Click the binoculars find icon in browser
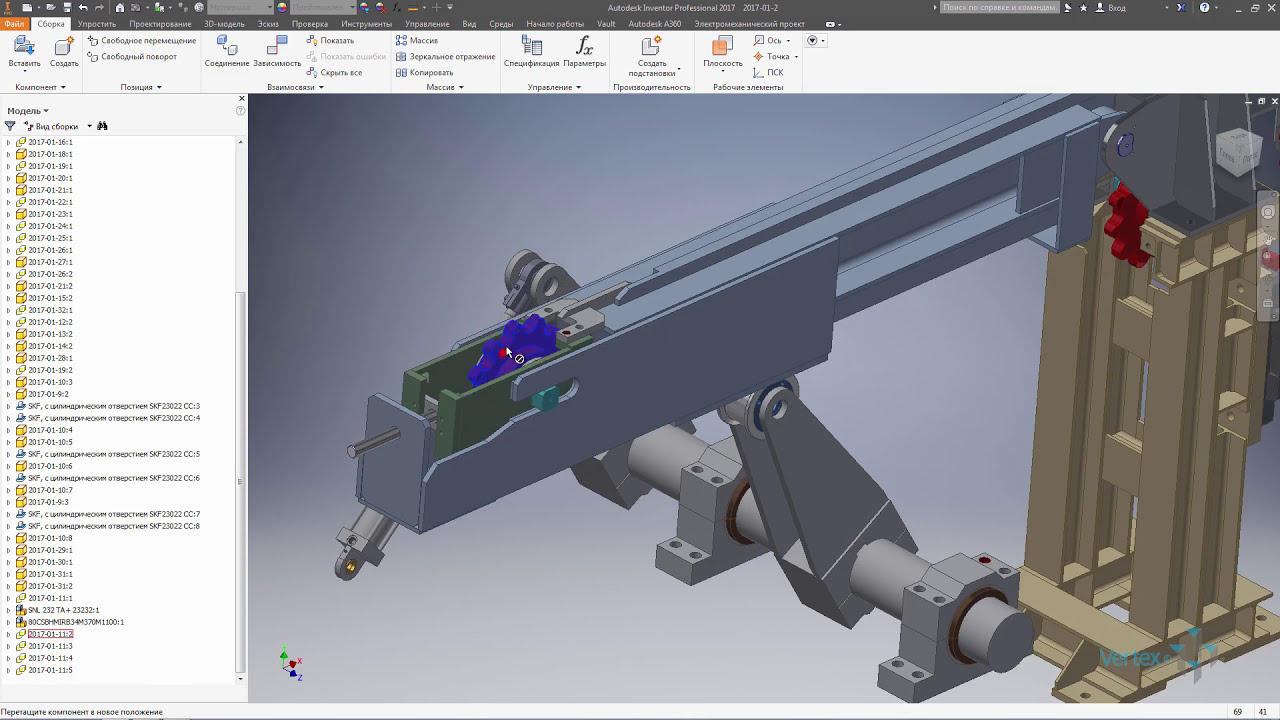This screenshot has height=720, width=1280. 102,126
